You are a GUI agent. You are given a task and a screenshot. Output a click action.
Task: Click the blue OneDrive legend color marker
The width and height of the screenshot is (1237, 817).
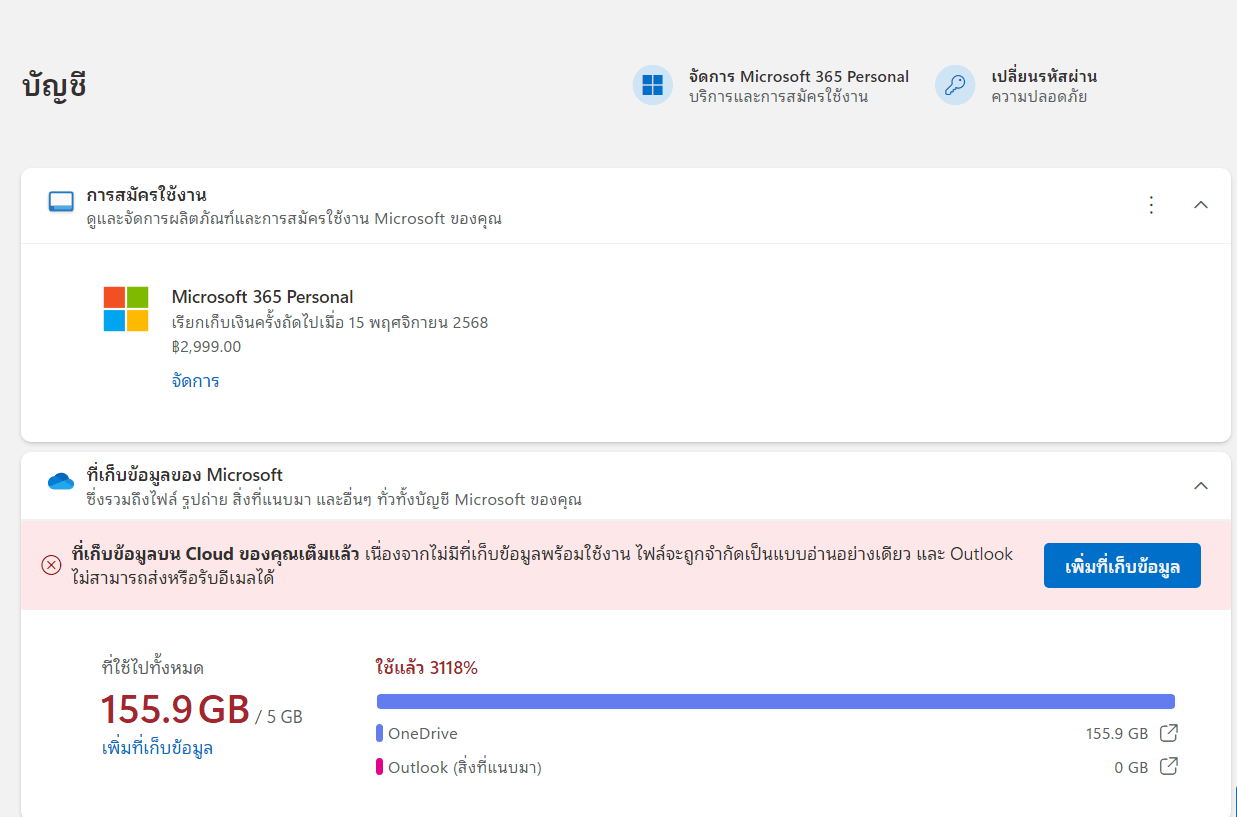pyautogui.click(x=380, y=734)
